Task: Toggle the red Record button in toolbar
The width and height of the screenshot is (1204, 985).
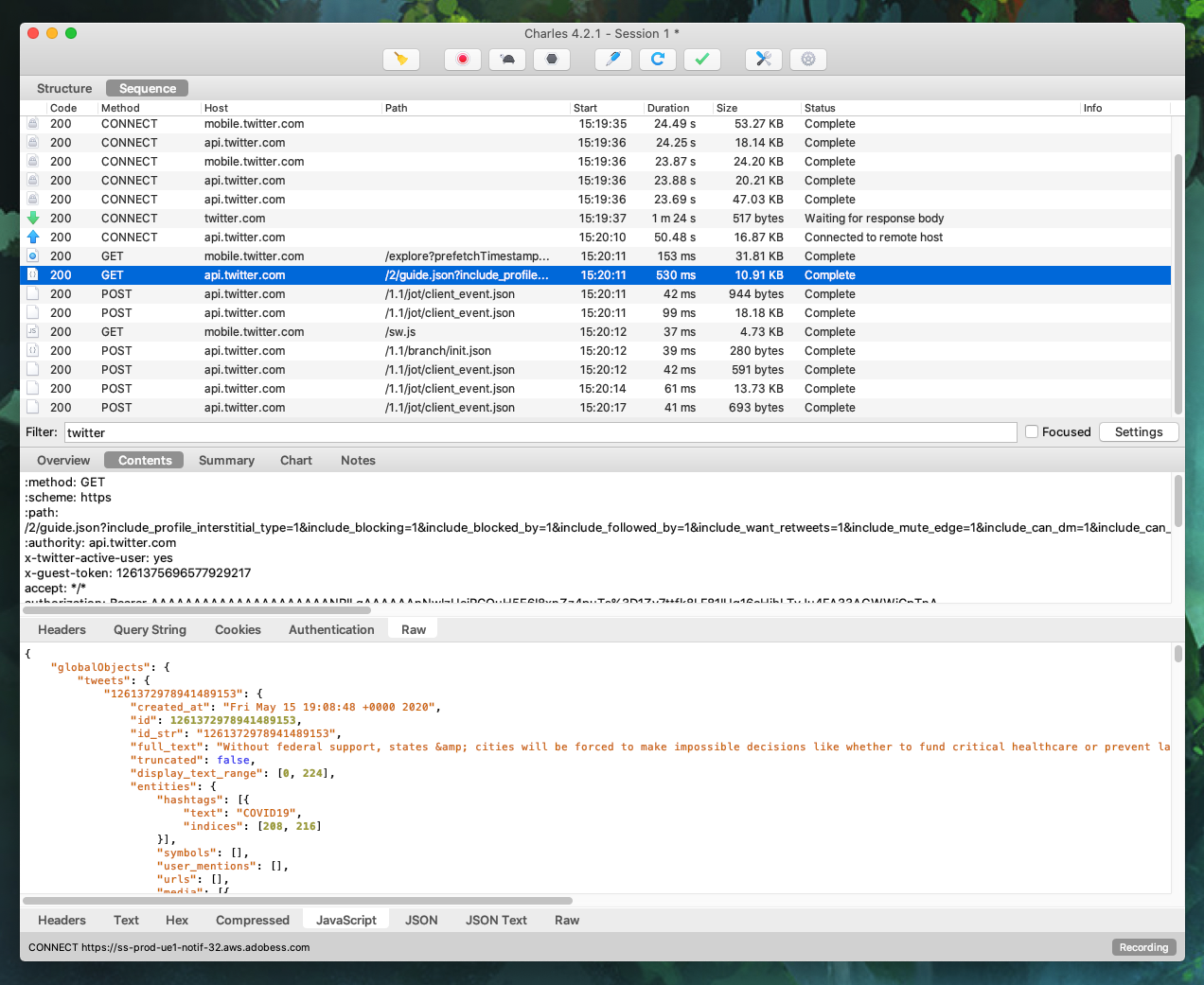Action: tap(463, 59)
